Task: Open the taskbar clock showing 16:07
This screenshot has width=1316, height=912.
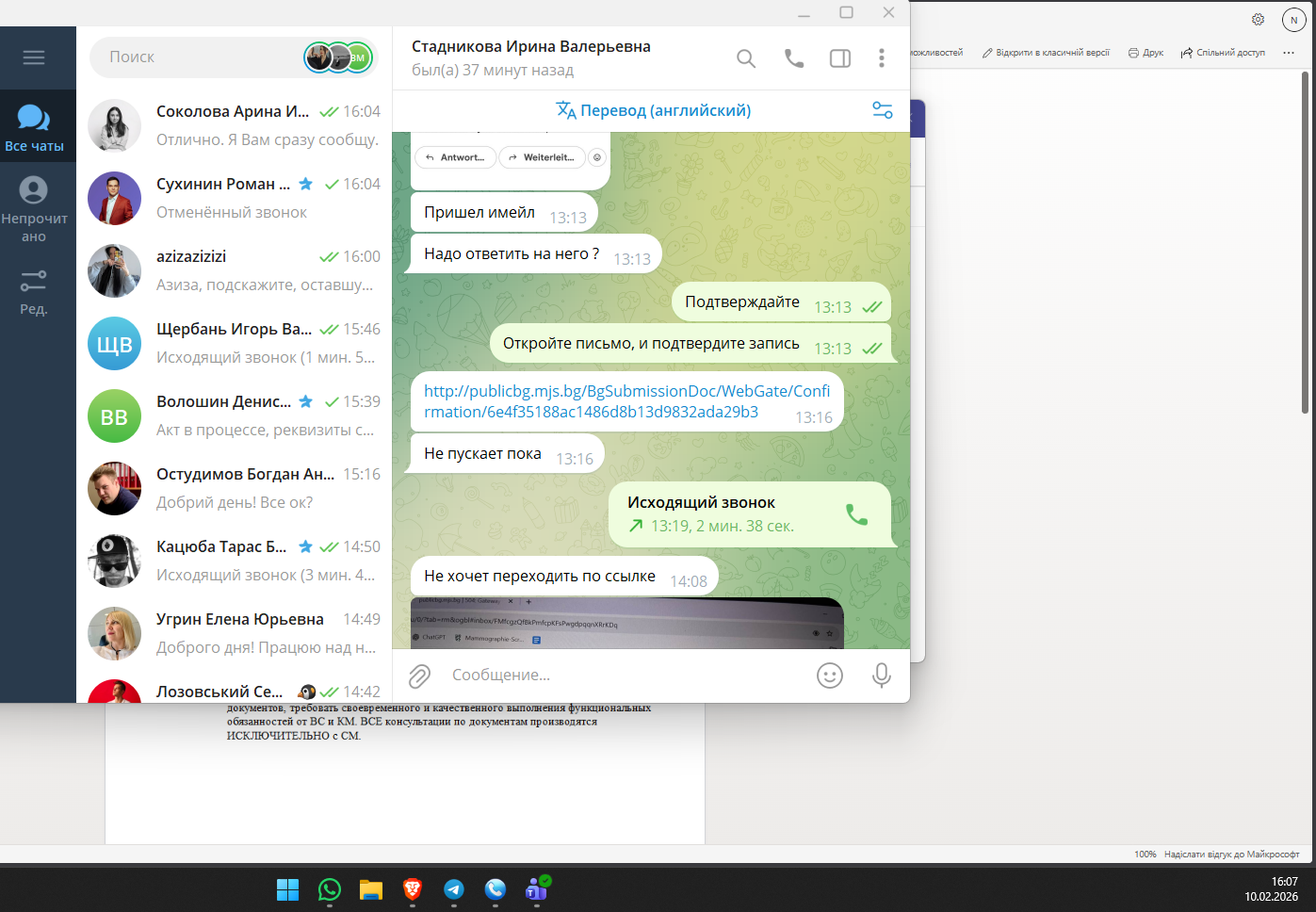Action: 1272,889
